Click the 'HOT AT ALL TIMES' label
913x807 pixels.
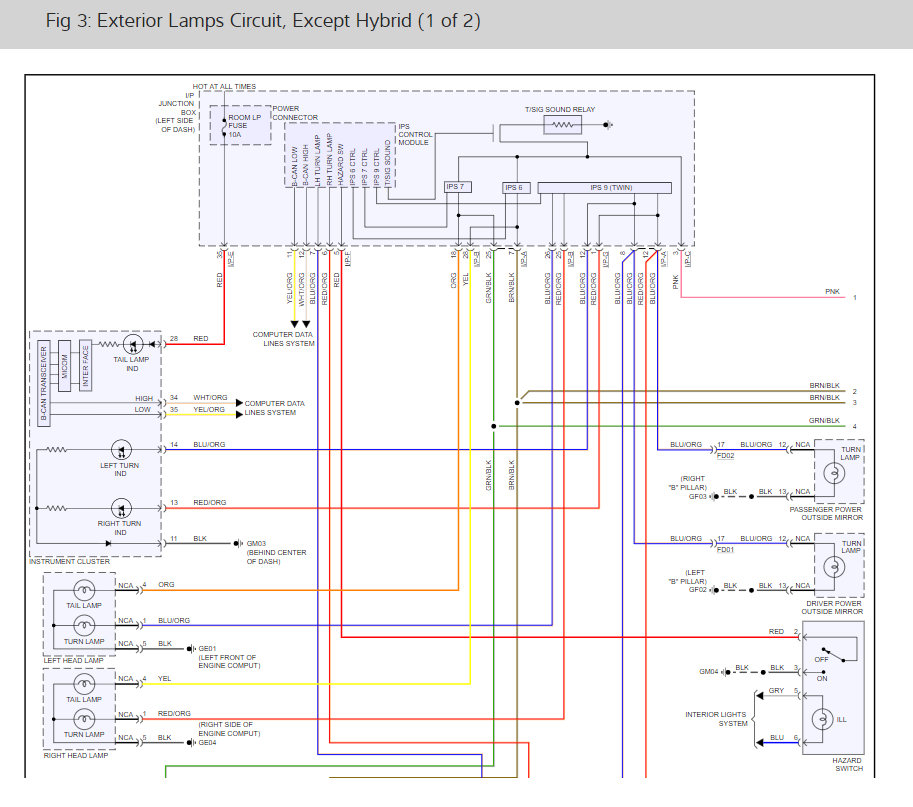point(224,86)
